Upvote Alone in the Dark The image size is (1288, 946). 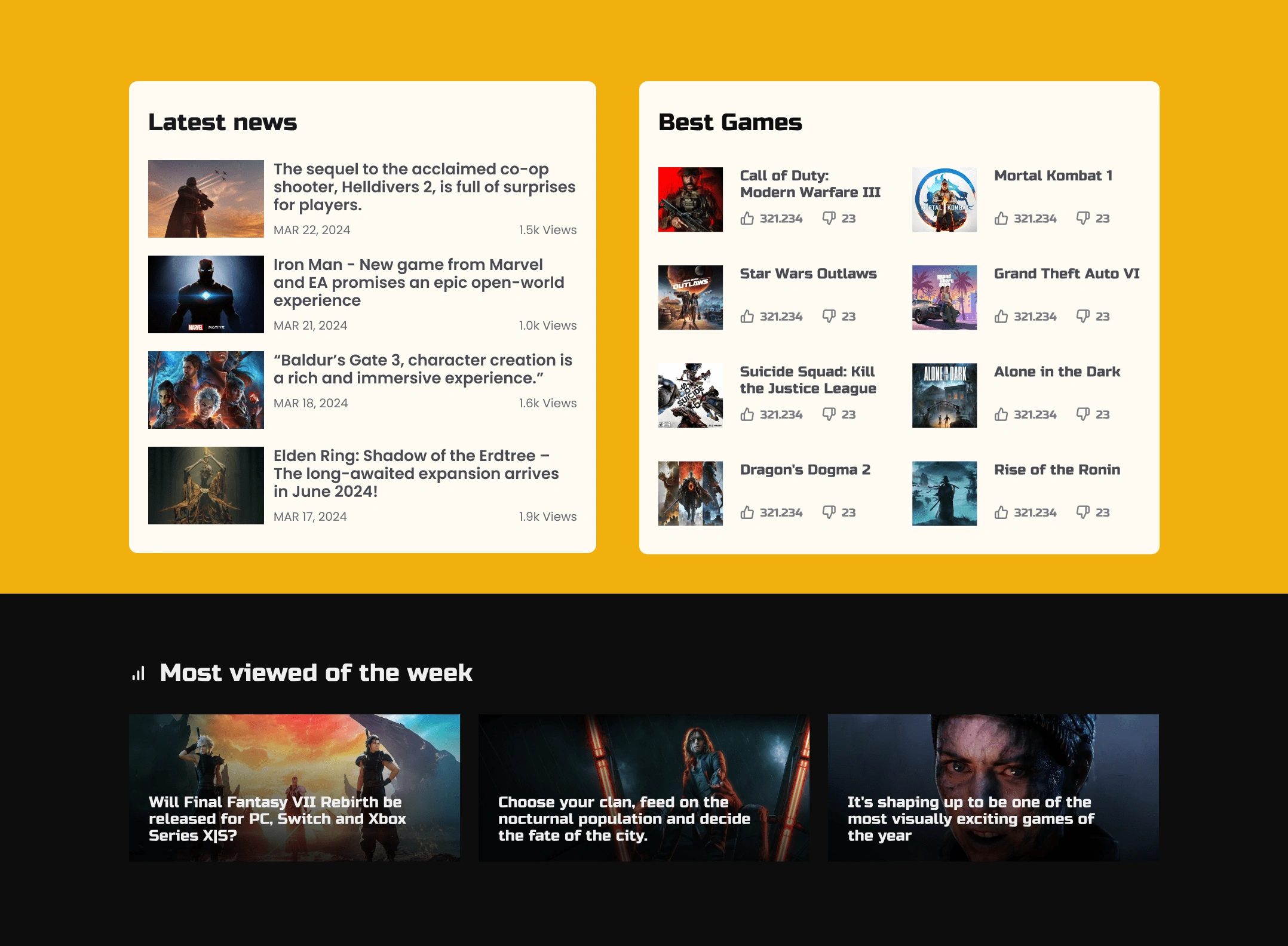point(1001,414)
